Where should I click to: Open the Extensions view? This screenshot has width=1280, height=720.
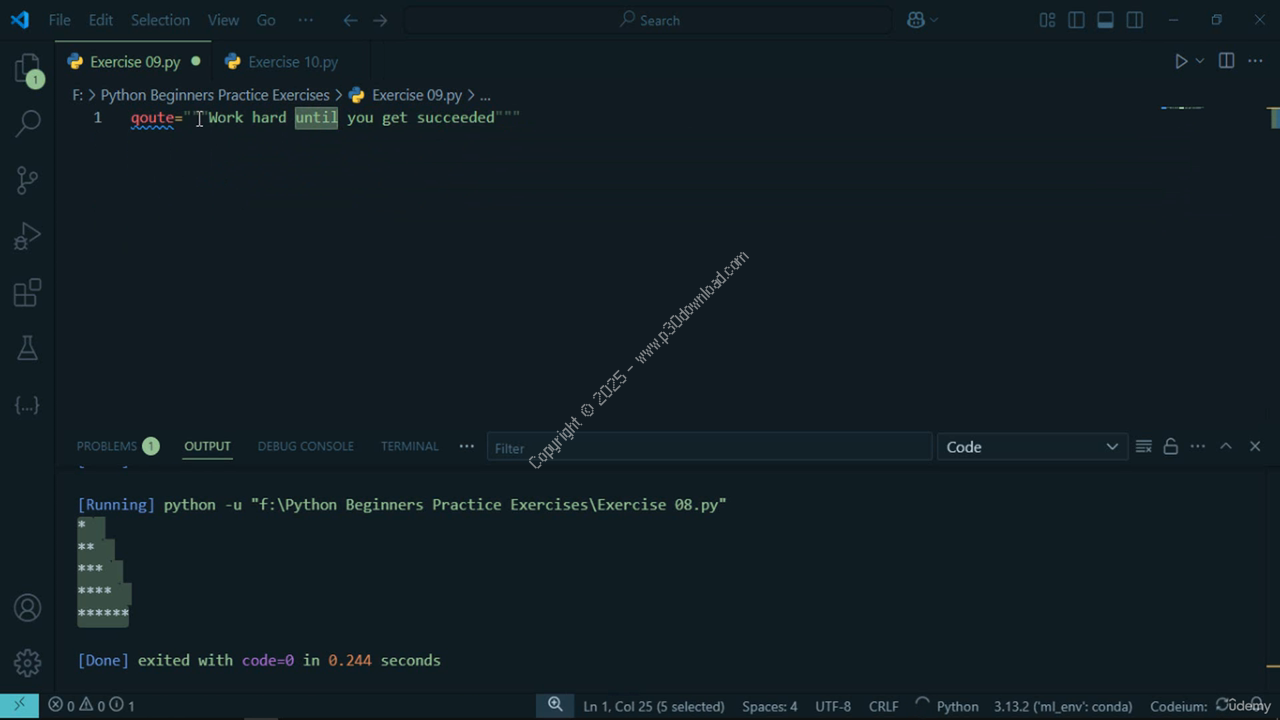28,293
